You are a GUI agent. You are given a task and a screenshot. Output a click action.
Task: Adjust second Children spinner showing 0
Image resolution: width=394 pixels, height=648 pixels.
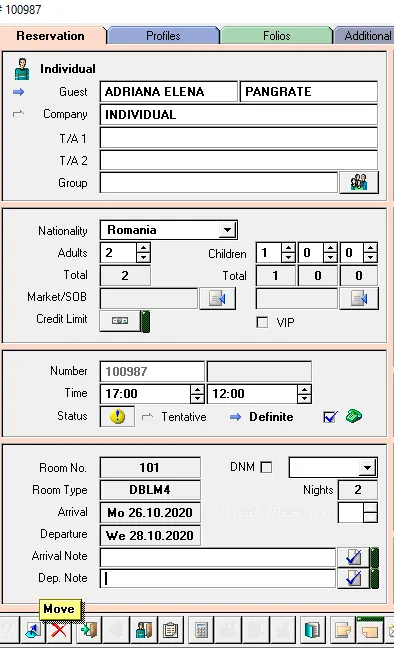330,253
